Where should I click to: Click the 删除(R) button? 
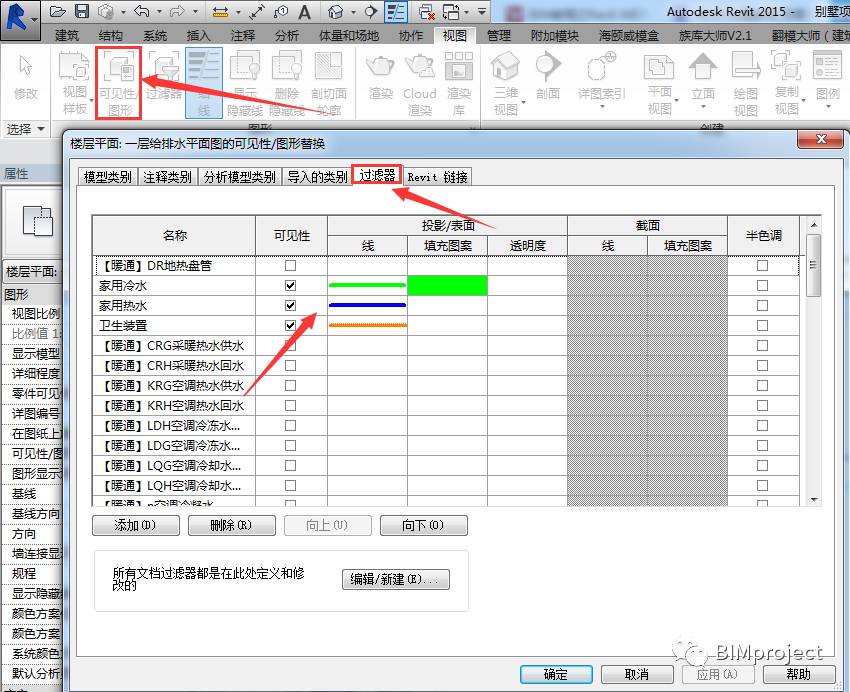[x=231, y=525]
